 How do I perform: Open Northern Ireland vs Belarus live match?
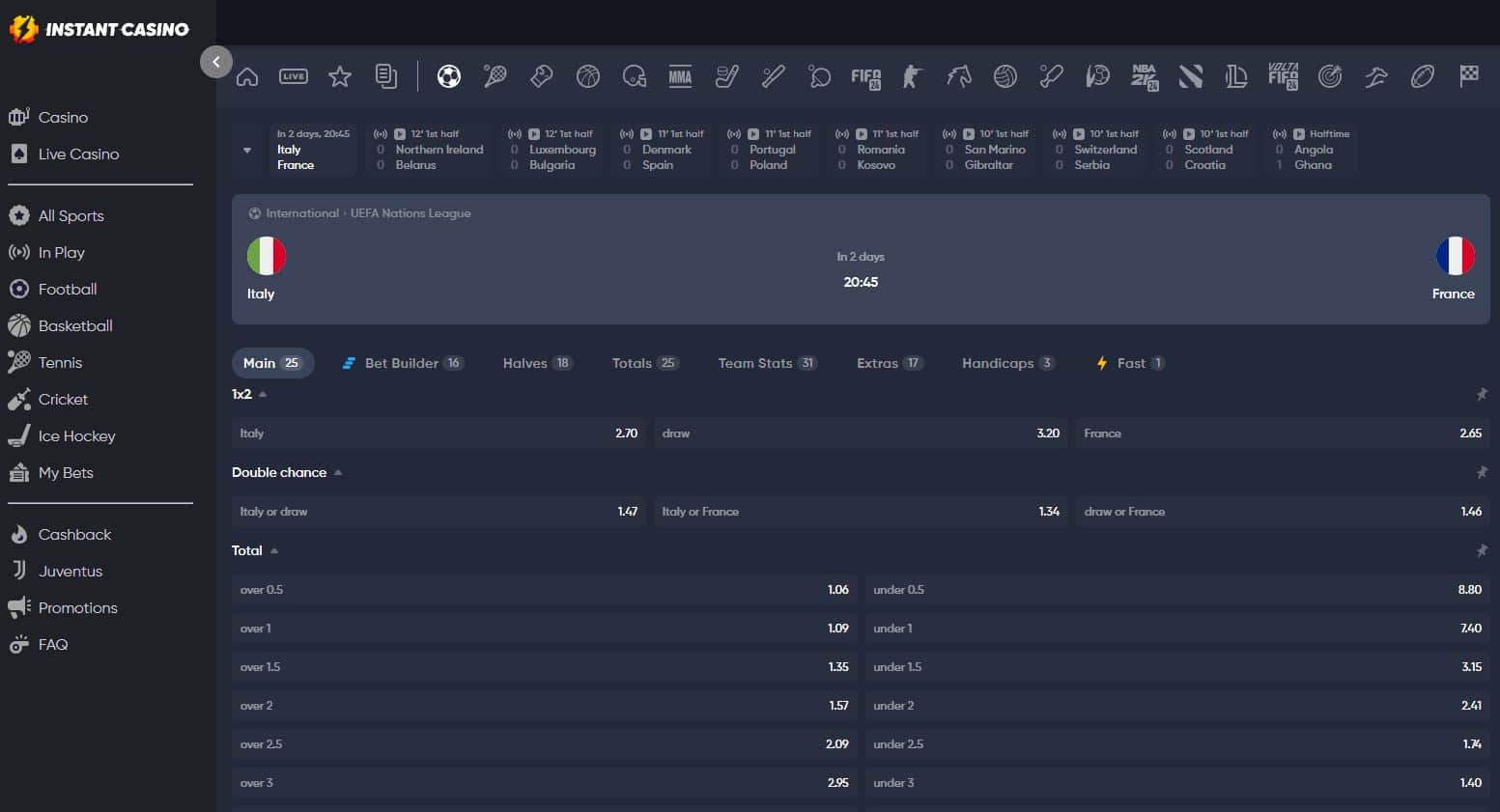429,150
